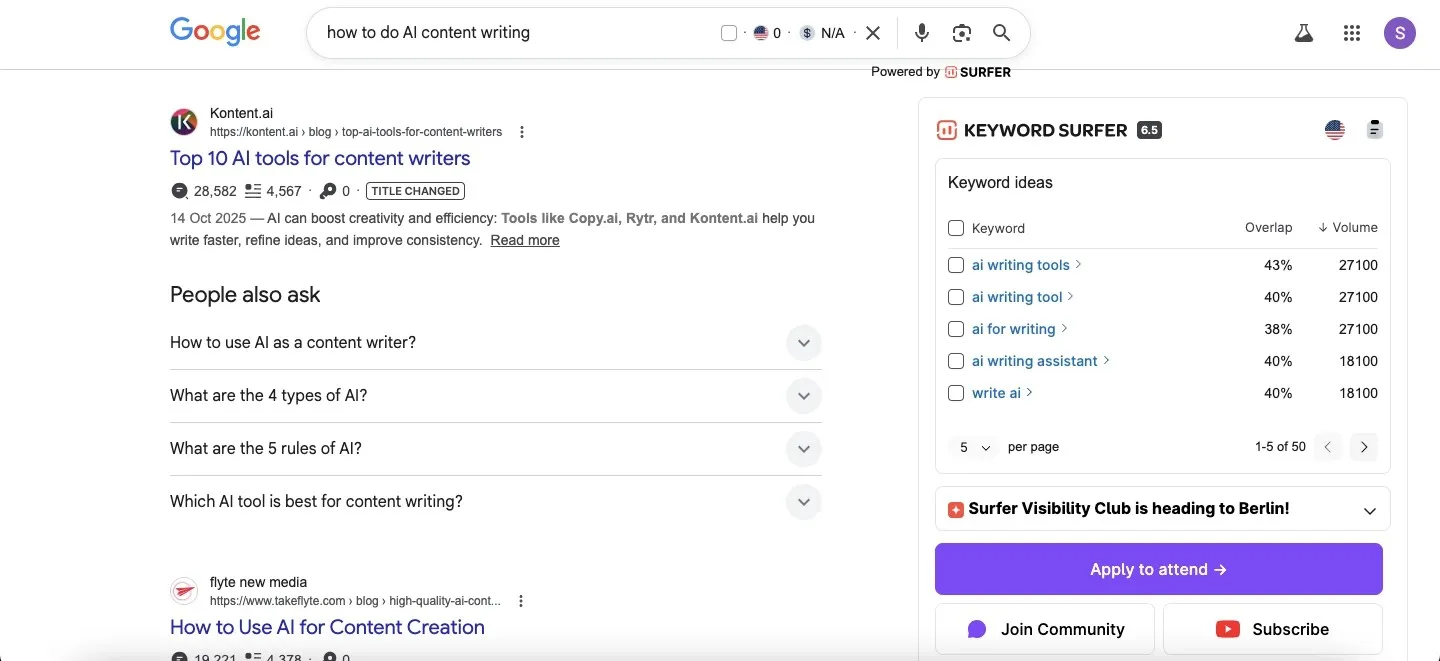This screenshot has width=1440, height=661.
Task: Check 'ai writing assistant' keyword
Action: 956,361
